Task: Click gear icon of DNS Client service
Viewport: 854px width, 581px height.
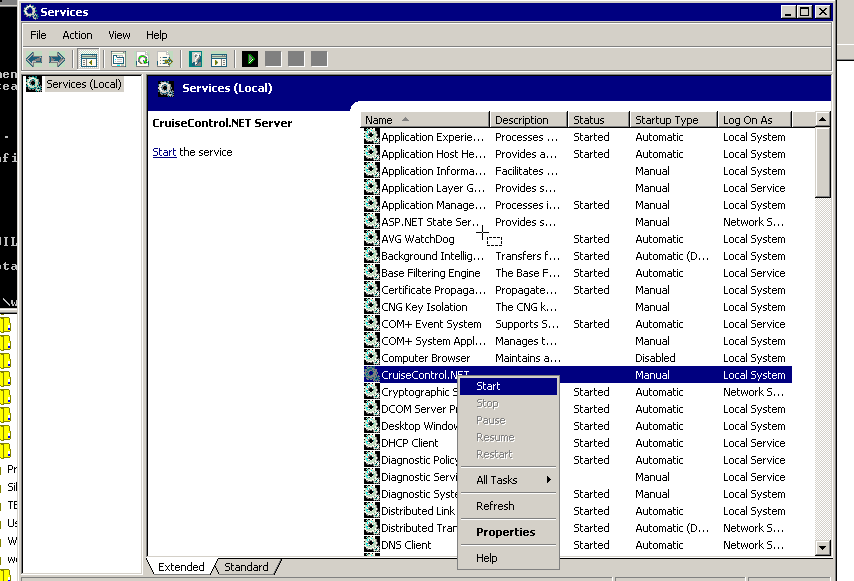Action: tap(371, 545)
